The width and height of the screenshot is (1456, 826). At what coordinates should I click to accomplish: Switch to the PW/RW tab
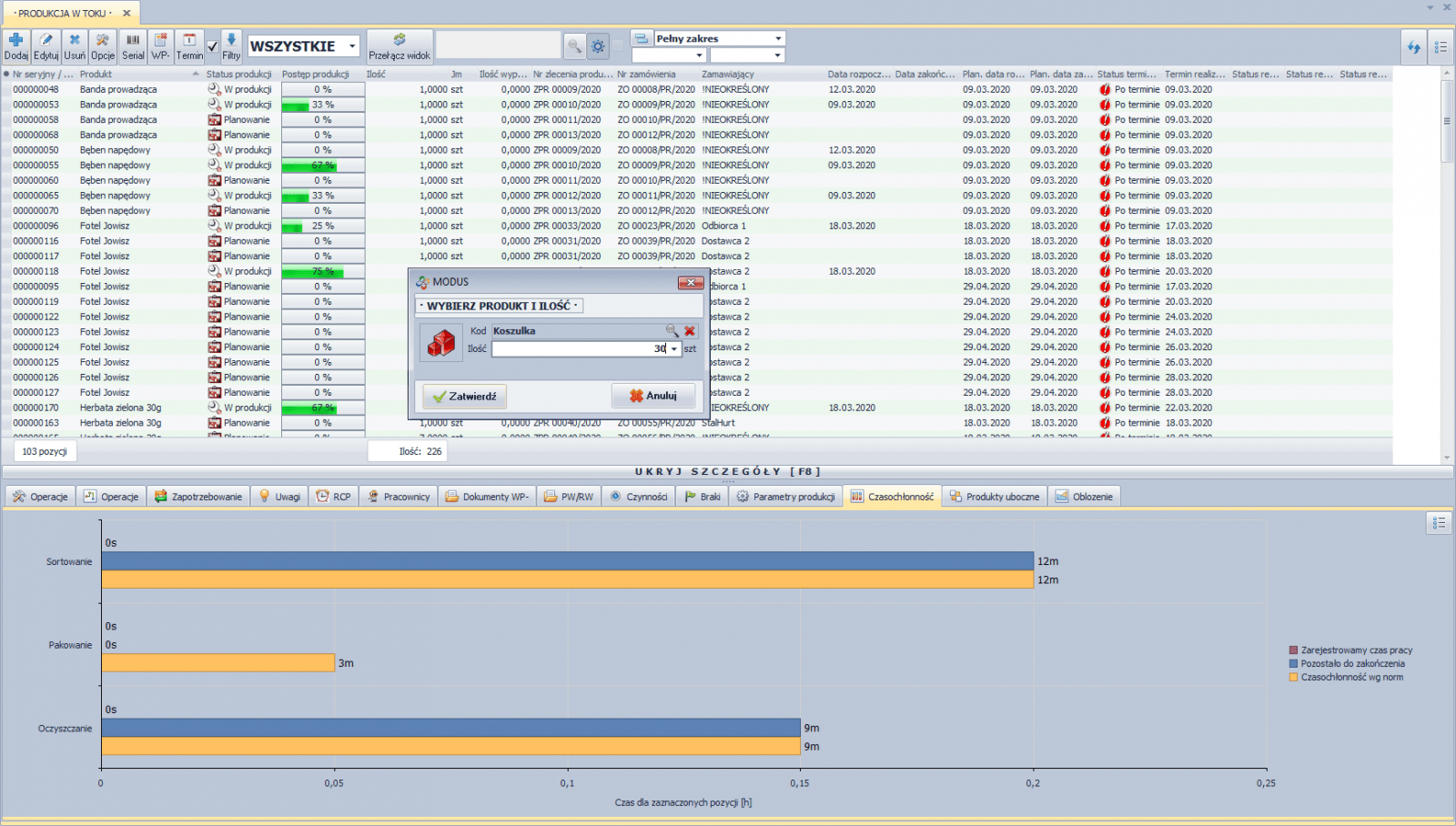(x=569, y=497)
